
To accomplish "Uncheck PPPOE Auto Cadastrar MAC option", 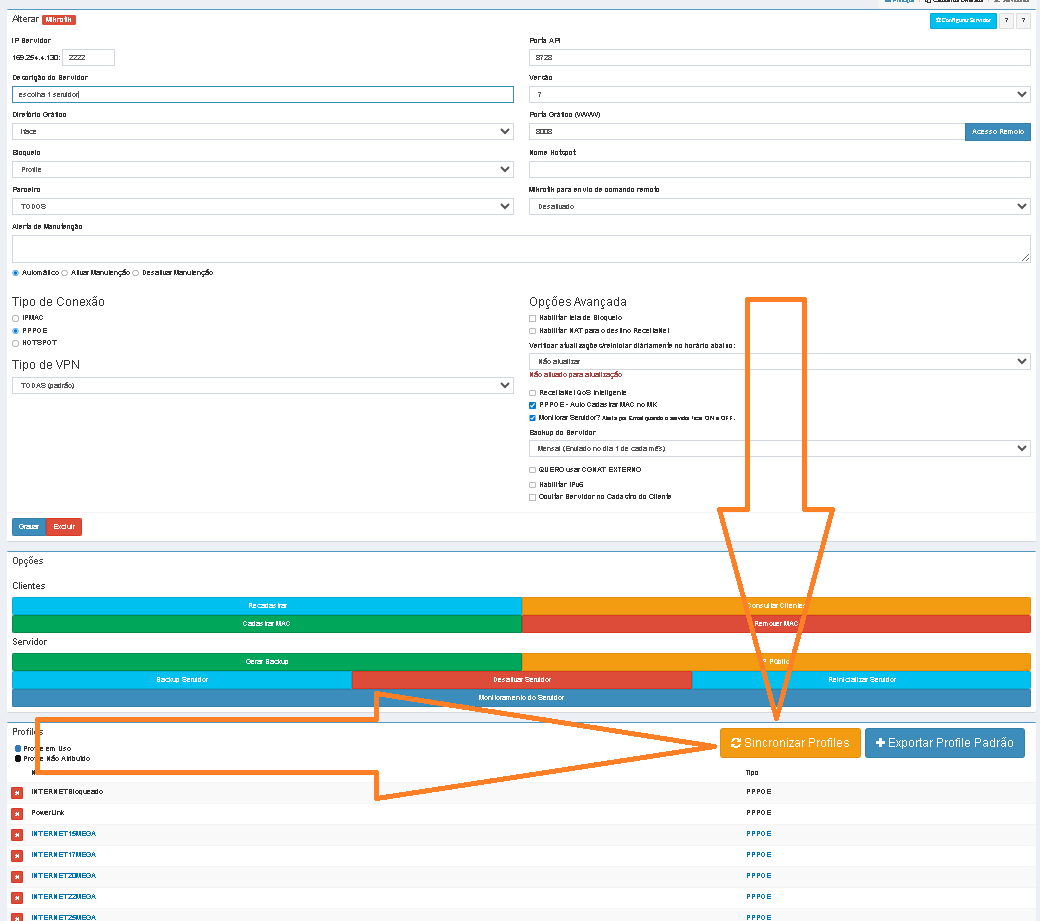I will point(532,405).
